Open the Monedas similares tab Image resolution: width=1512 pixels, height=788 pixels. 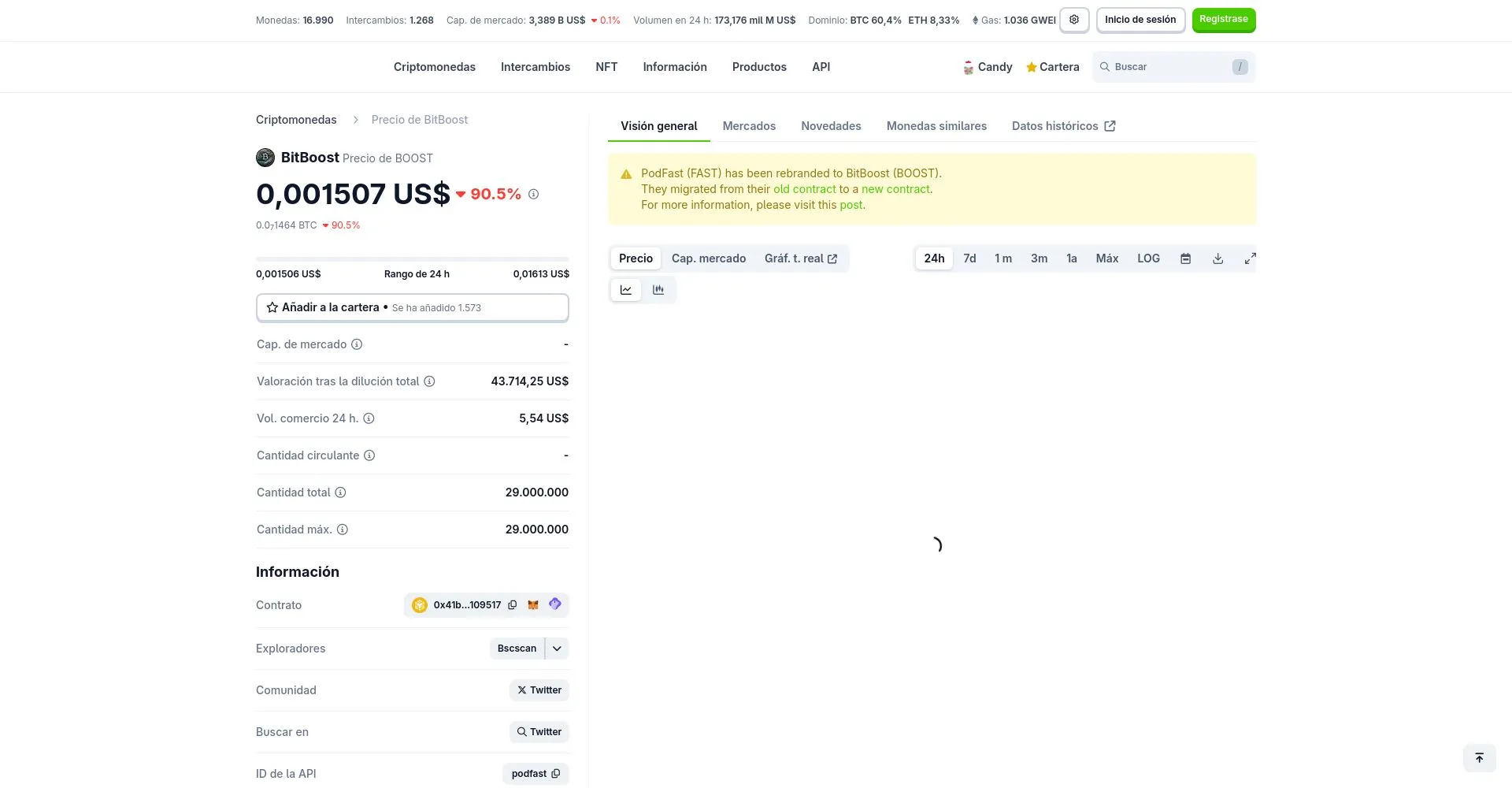[x=936, y=126]
